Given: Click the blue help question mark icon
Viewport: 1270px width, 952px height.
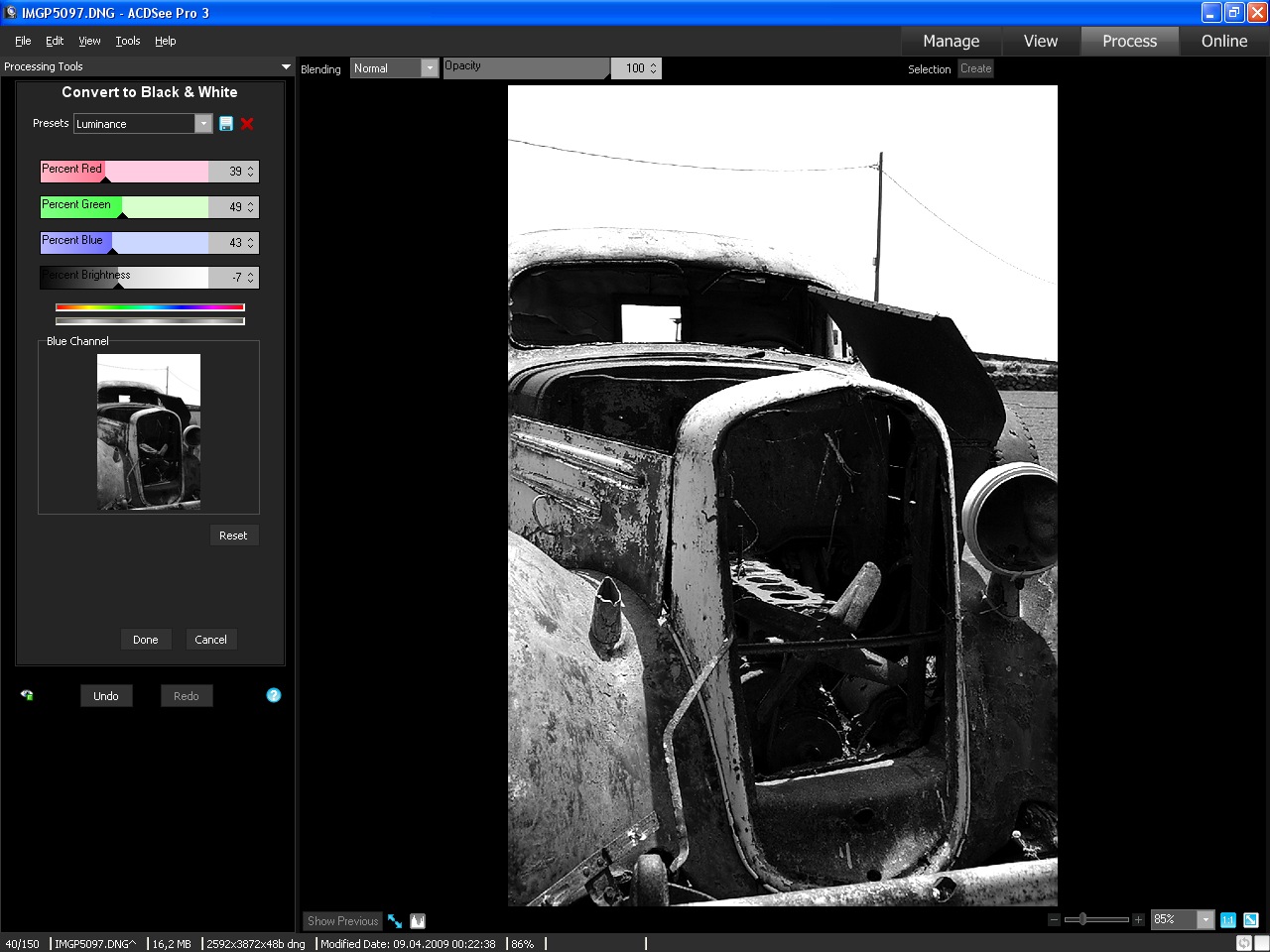Looking at the screenshot, I should click(x=274, y=695).
